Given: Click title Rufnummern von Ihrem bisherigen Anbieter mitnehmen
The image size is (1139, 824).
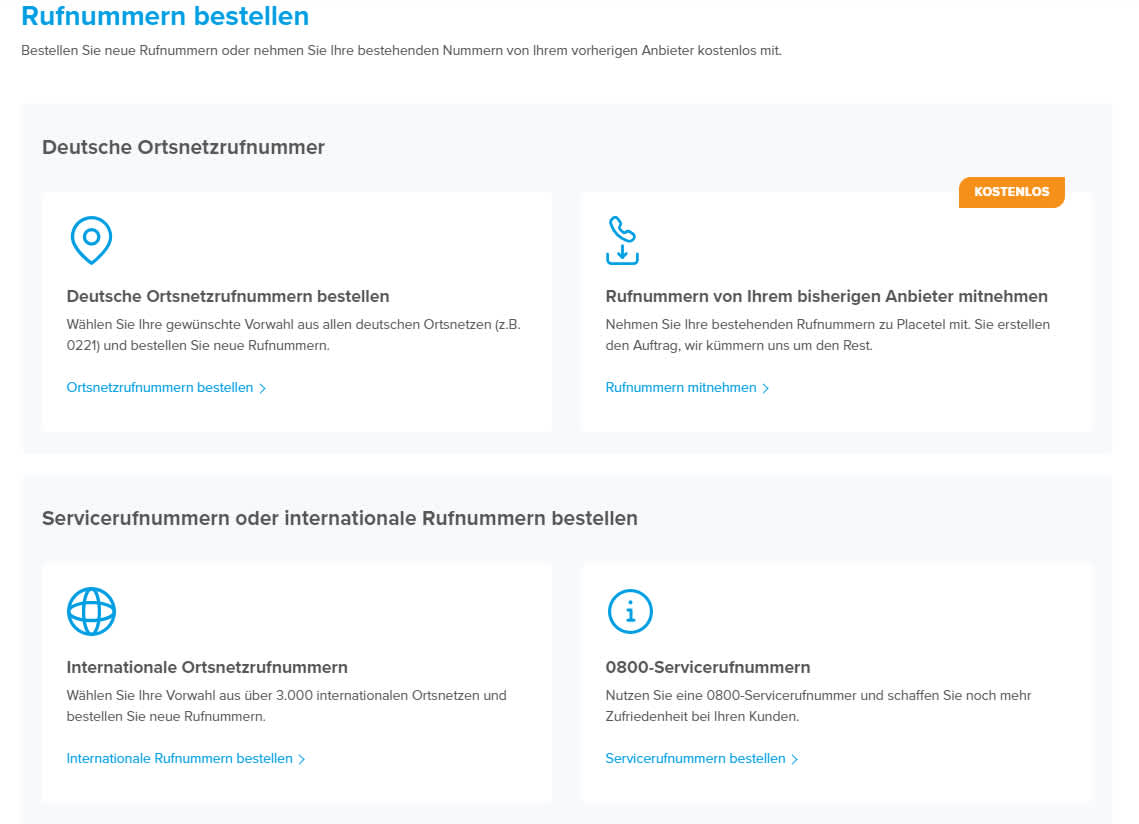Looking at the screenshot, I should (x=827, y=296).
